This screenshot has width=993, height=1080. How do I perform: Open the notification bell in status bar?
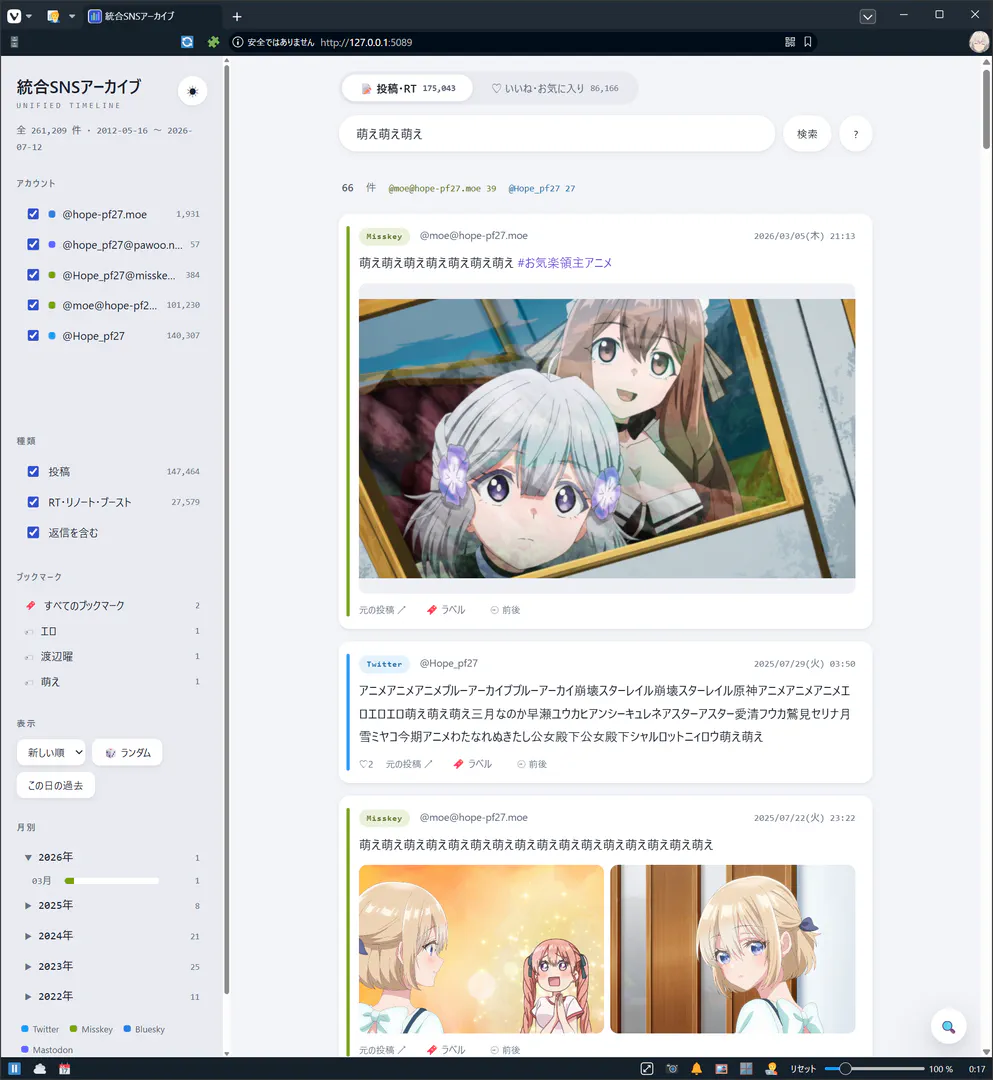click(x=696, y=1068)
